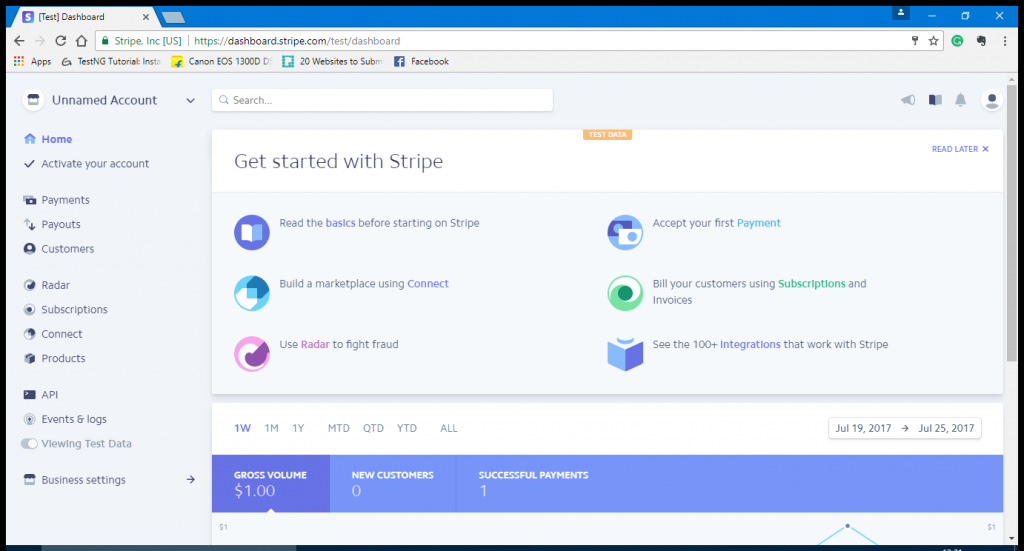Click the Subscriptions sidebar icon
The image size is (1024, 551).
coord(29,309)
